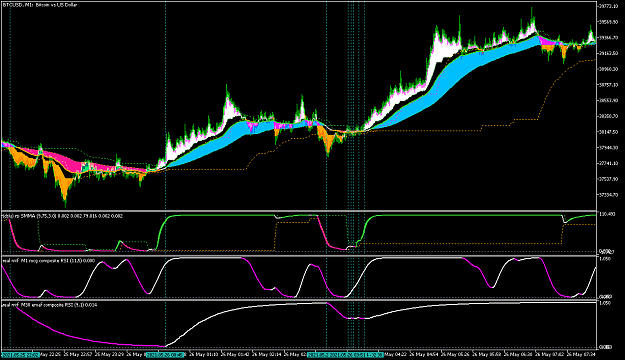Click the 26 May 05:26 time label

(x=454, y=354)
